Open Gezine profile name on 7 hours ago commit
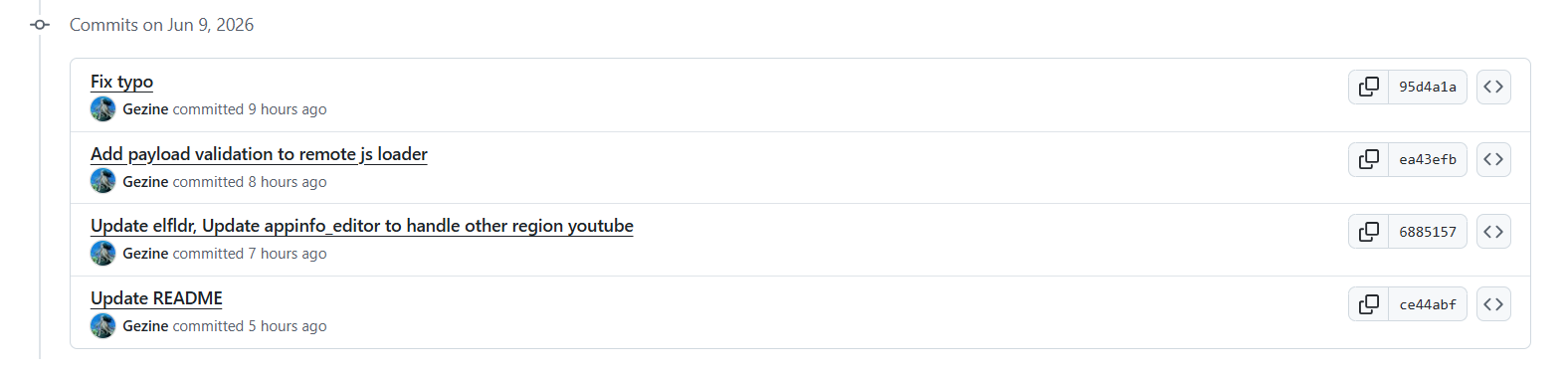This screenshot has height=374, width=1568. coord(145,254)
